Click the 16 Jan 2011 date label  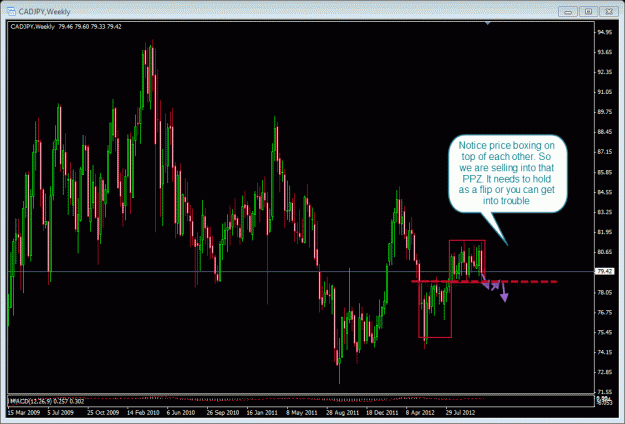click(x=262, y=412)
